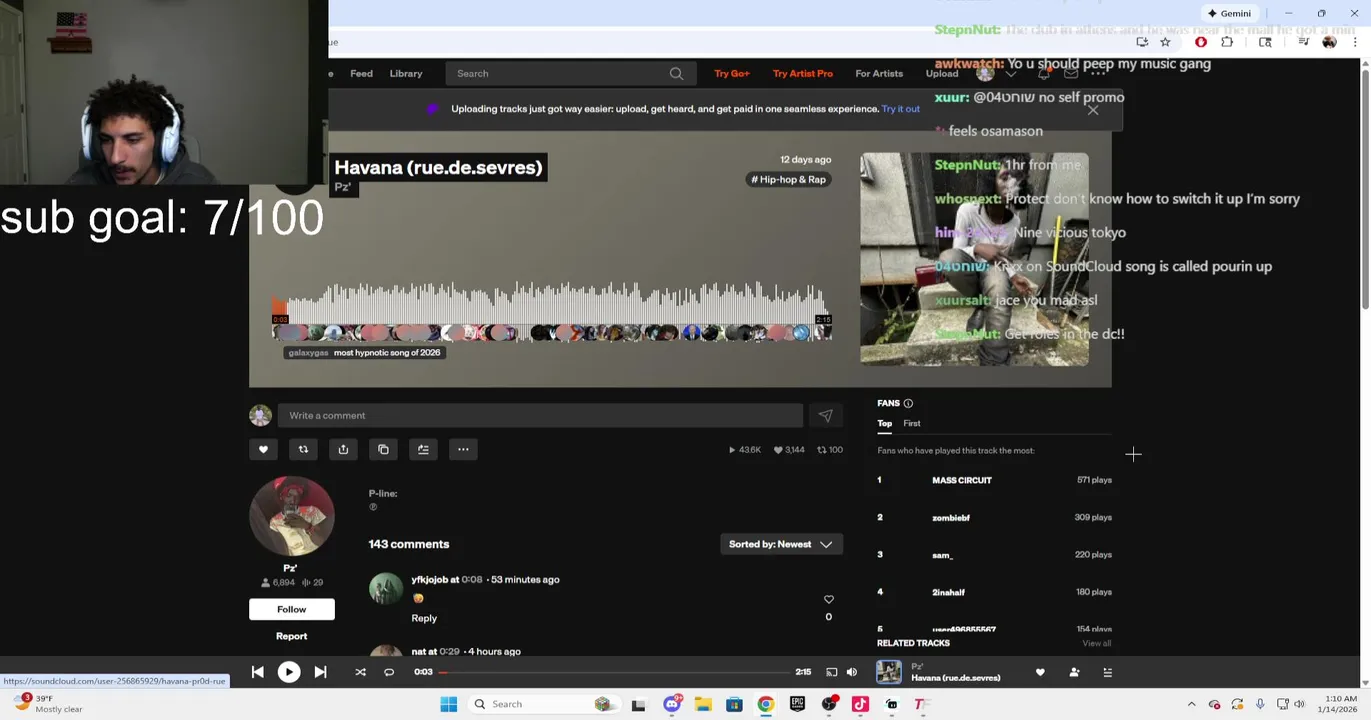The image size is (1371, 720).
Task: Open the Chrome three-dot menu
Action: point(1355,42)
